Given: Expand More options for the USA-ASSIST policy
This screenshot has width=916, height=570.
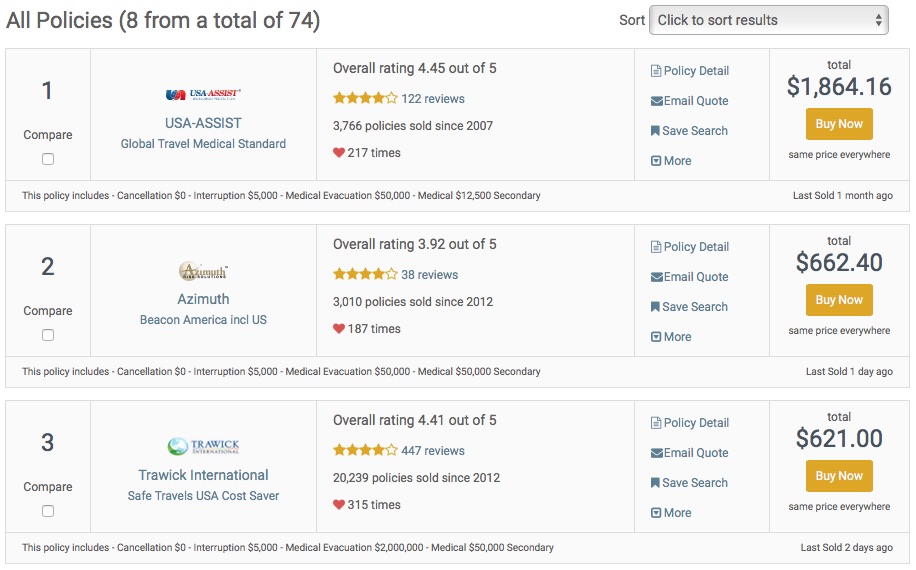Looking at the screenshot, I should click(671, 161).
